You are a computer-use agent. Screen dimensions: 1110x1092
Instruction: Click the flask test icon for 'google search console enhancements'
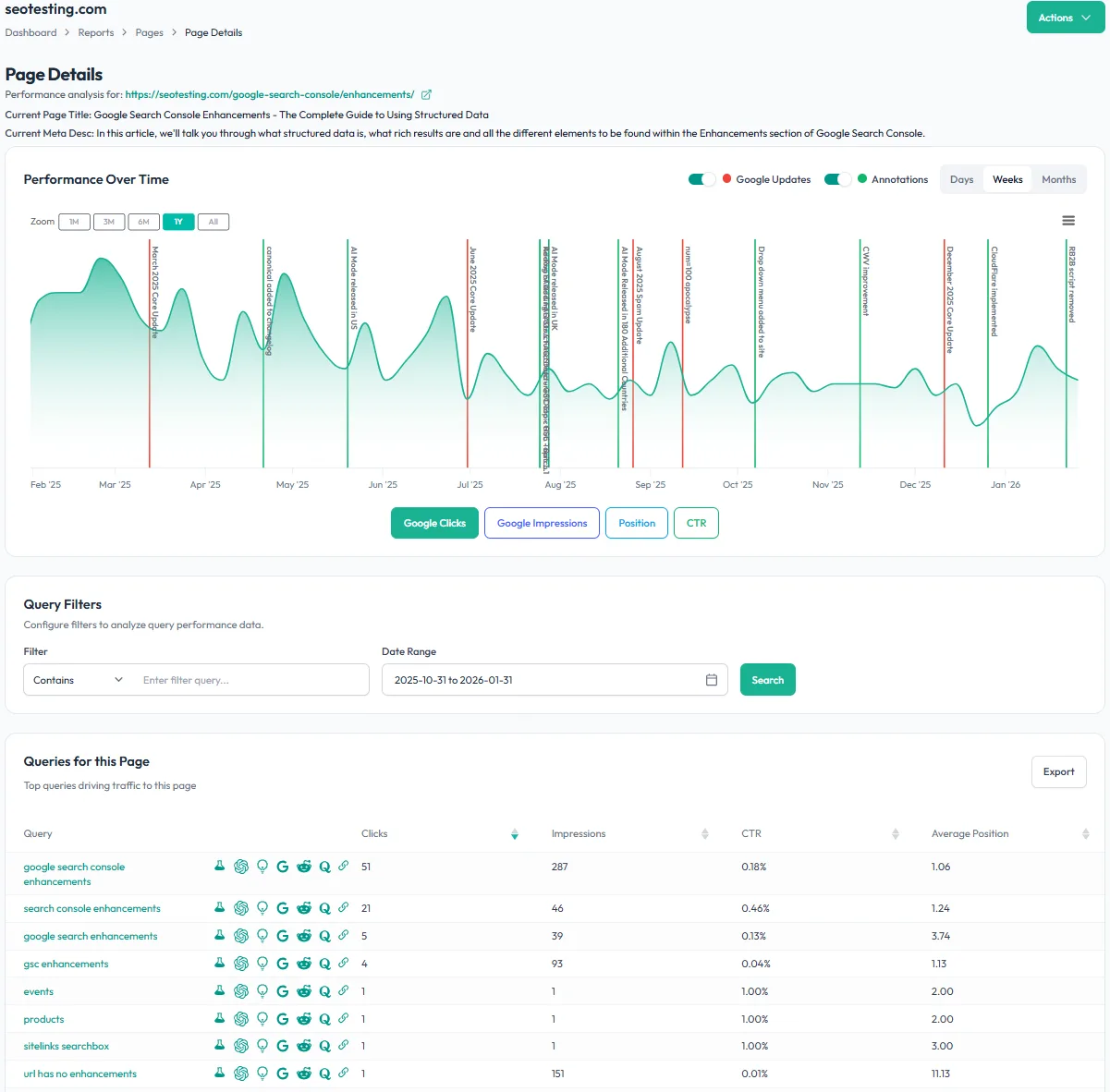tap(220, 867)
